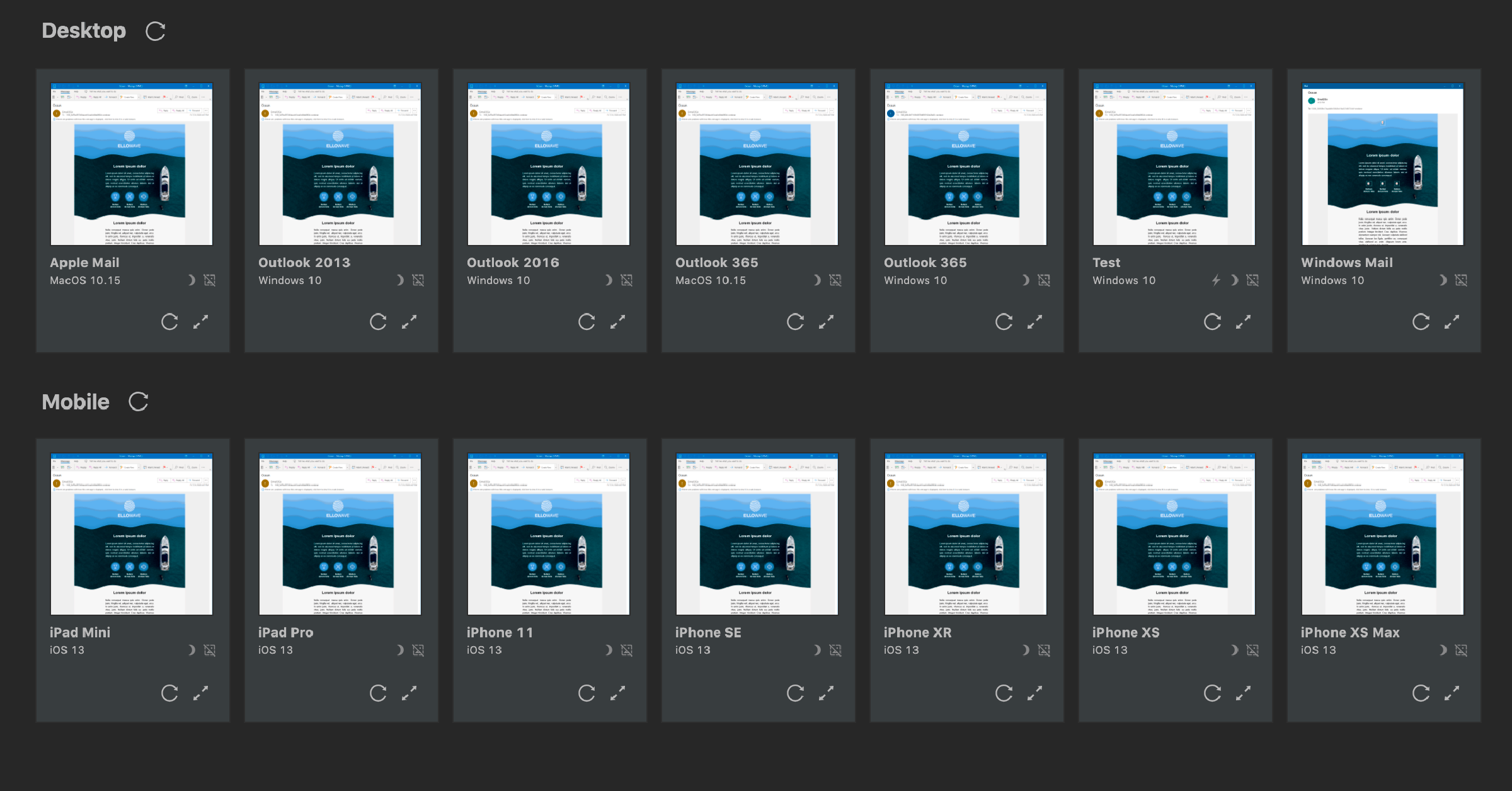Open the Windows Mail preview thumbnail

pyautogui.click(x=1383, y=164)
